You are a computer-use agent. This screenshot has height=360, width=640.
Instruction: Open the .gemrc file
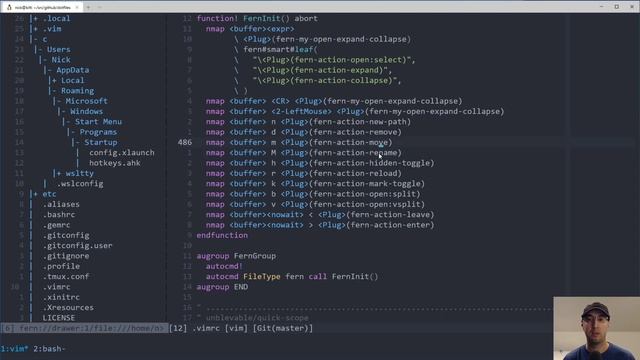(x=56, y=225)
